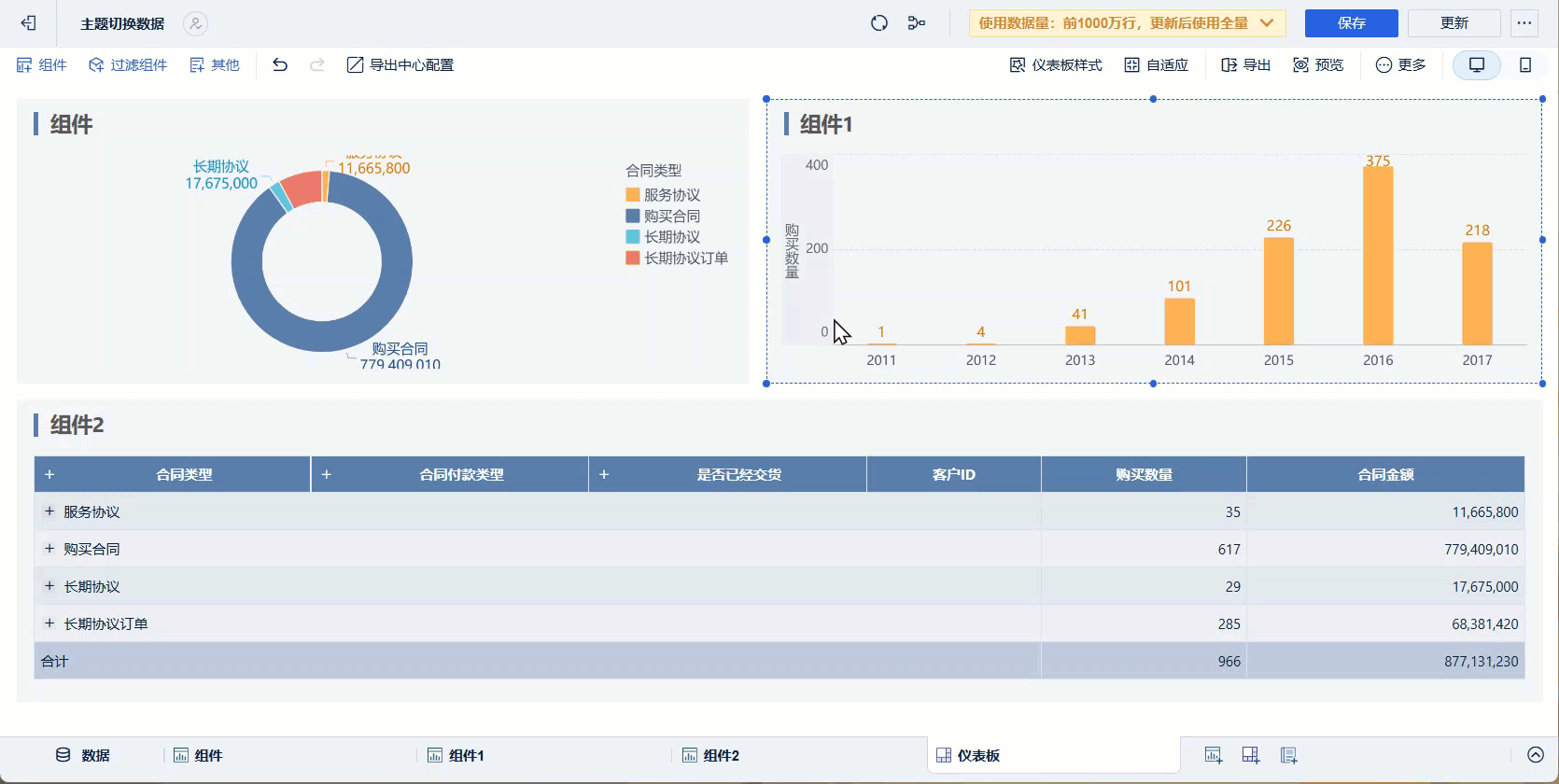This screenshot has height=784, width=1559.
Task: Select the 2017 bar labeled 218
Action: pyautogui.click(x=1477, y=293)
